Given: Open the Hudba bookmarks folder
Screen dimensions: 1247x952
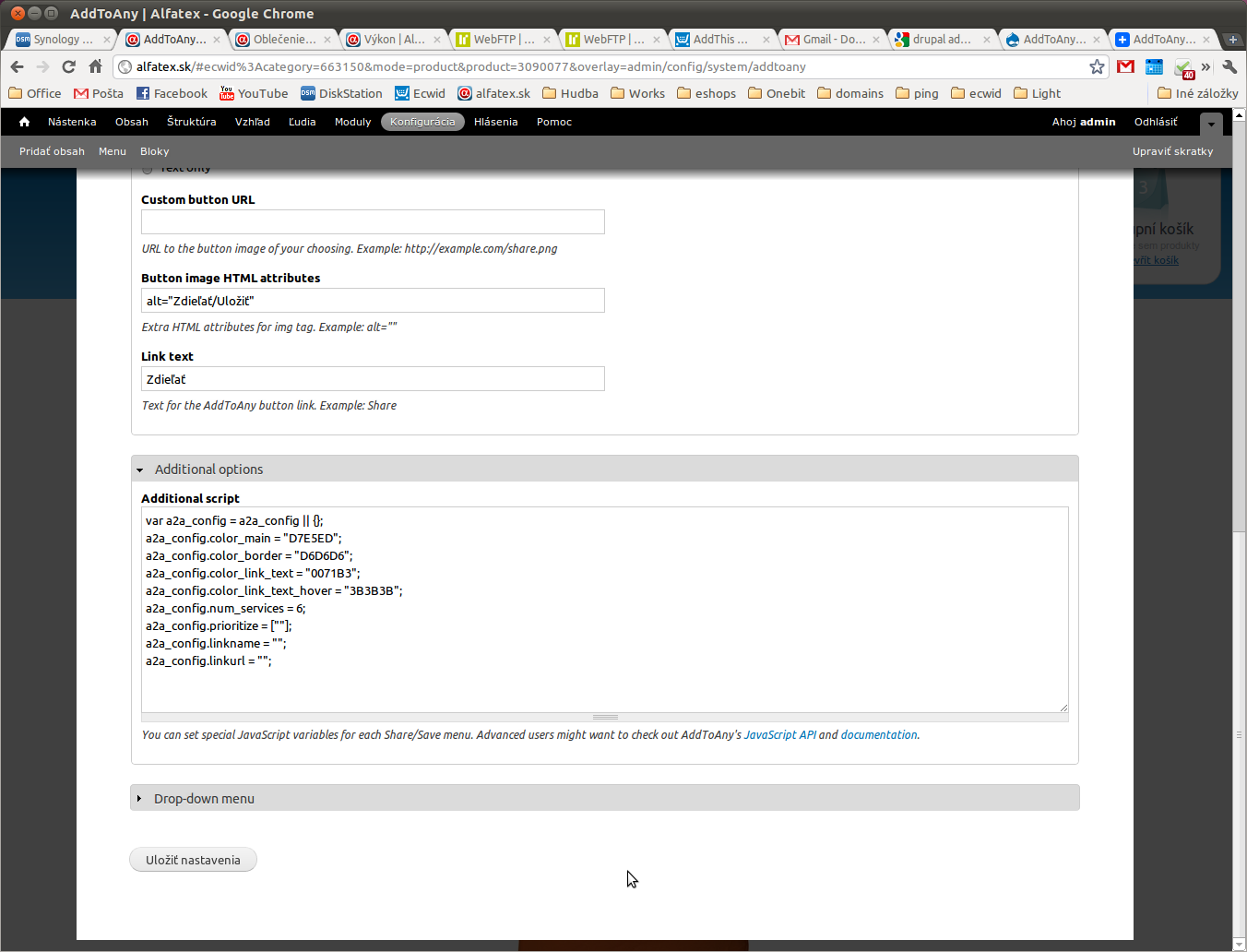Looking at the screenshot, I should (570, 93).
